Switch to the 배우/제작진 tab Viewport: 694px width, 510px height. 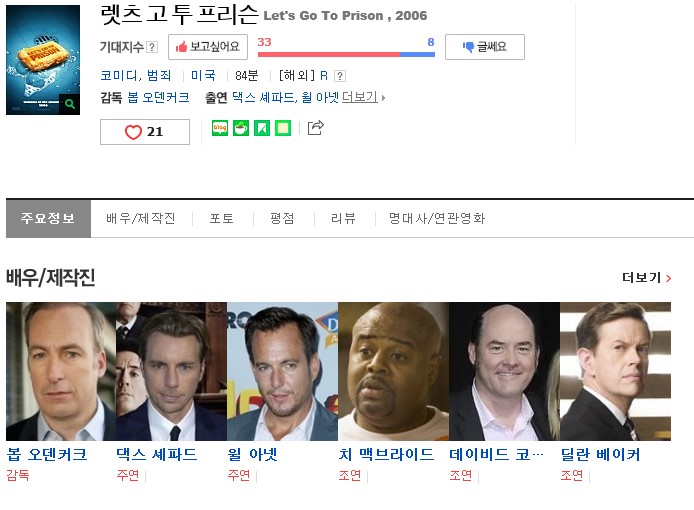[x=141, y=218]
